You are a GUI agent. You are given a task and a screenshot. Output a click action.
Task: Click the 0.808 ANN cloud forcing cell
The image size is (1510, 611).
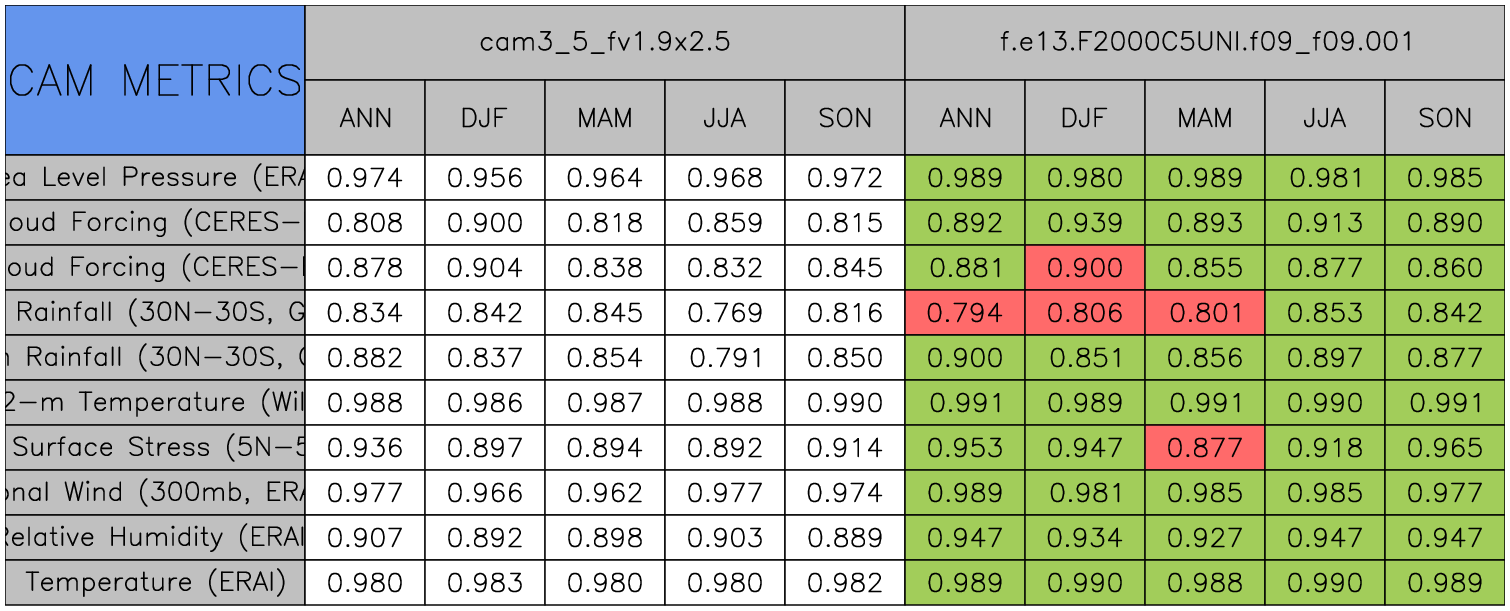coord(365,223)
